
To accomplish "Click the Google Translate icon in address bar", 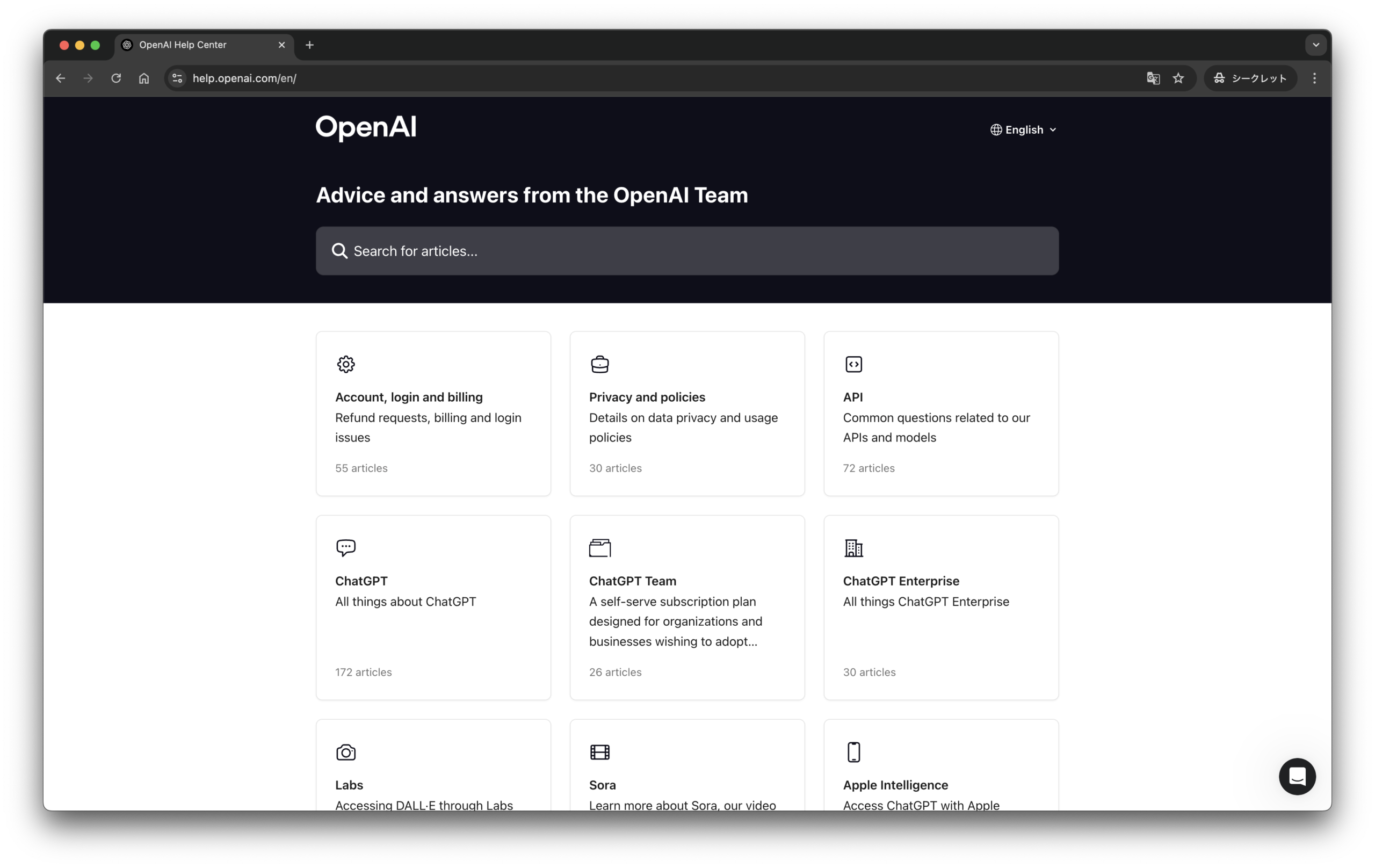I will 1153,78.
